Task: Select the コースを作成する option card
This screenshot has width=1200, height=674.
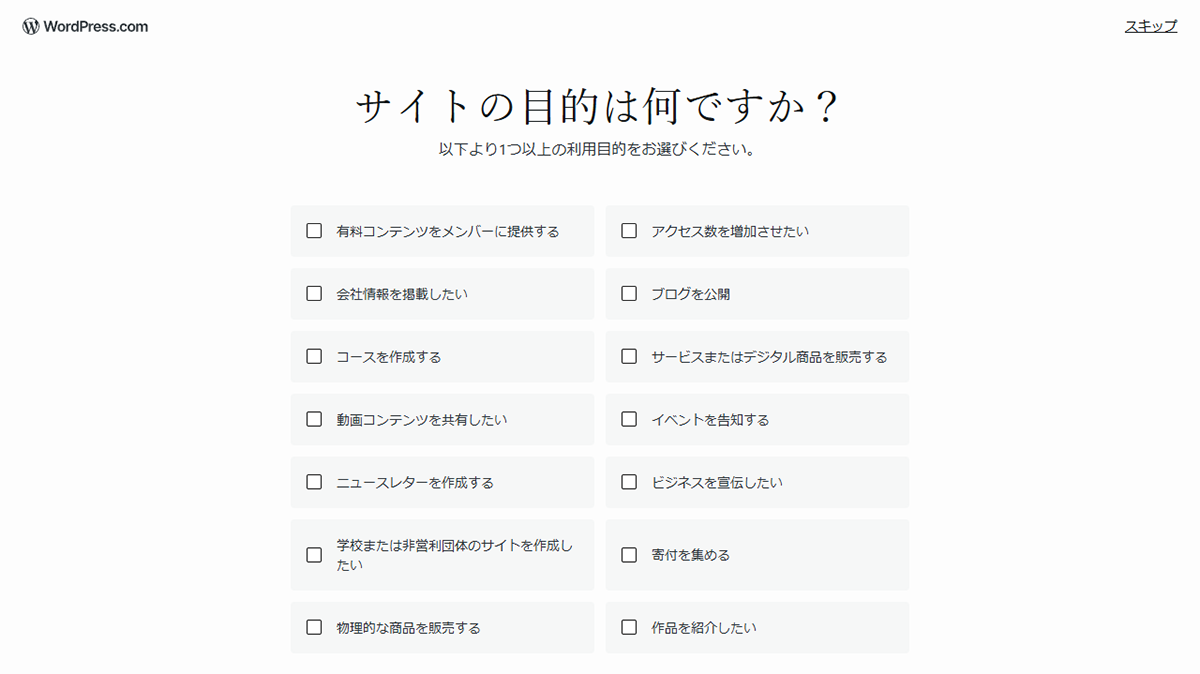Action: (x=442, y=356)
